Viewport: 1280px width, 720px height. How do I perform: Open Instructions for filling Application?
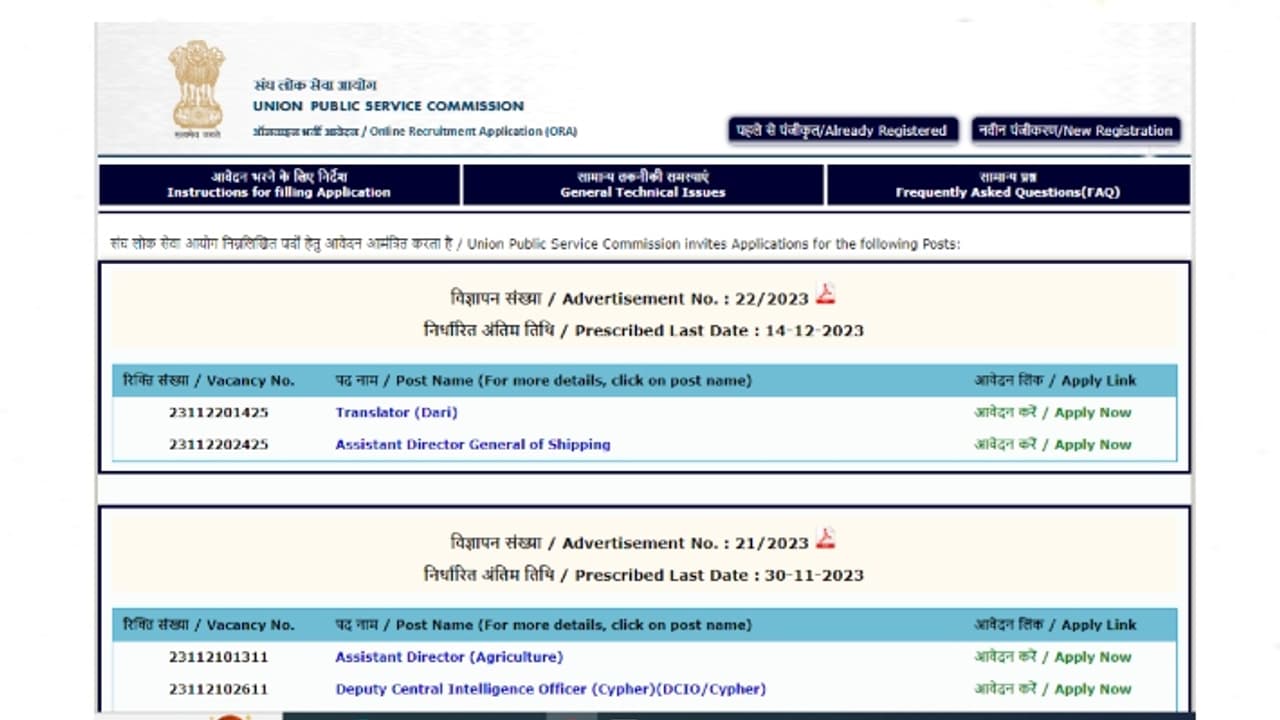pyautogui.click(x=279, y=185)
